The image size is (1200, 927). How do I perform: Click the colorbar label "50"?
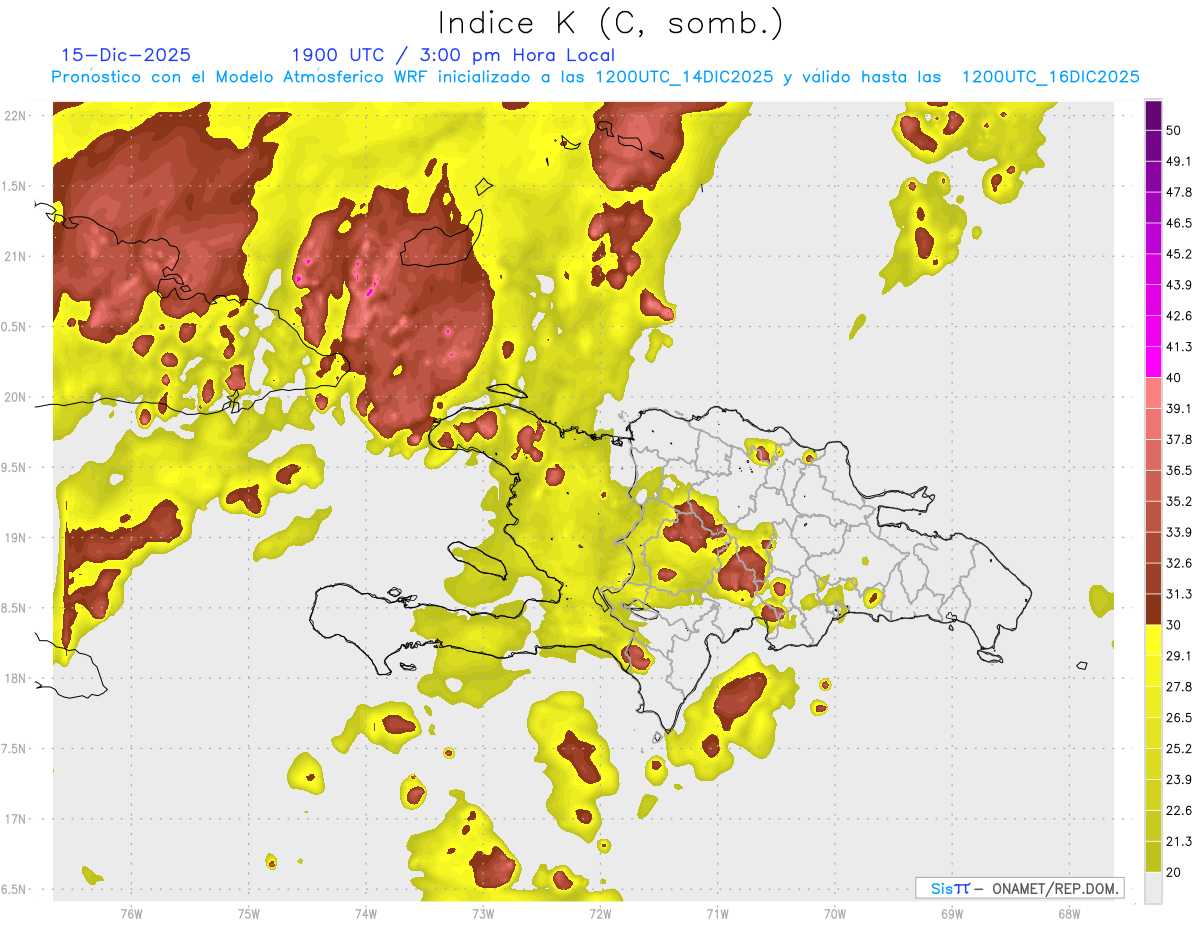(1175, 130)
